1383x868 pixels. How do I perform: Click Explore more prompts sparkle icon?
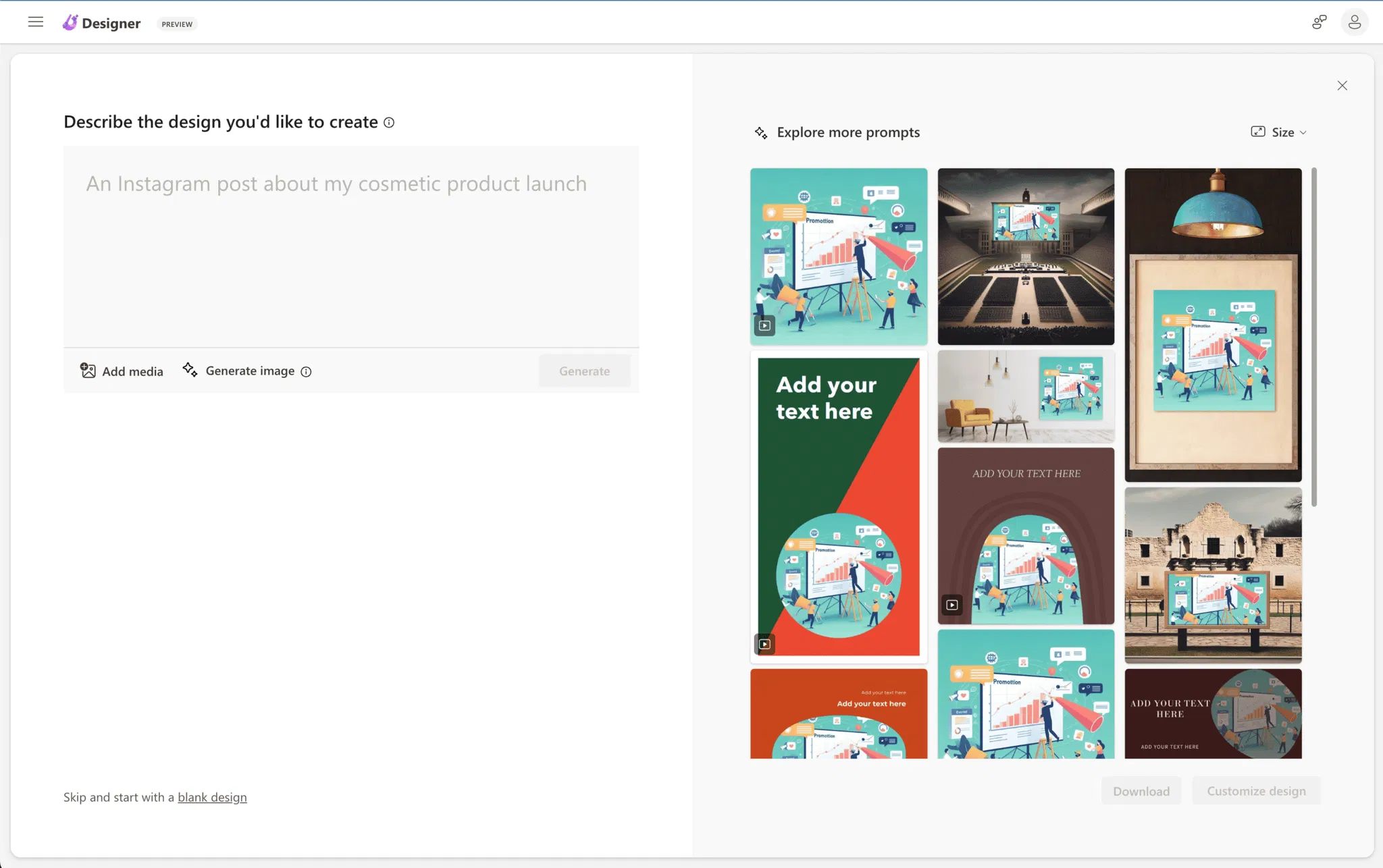point(761,133)
